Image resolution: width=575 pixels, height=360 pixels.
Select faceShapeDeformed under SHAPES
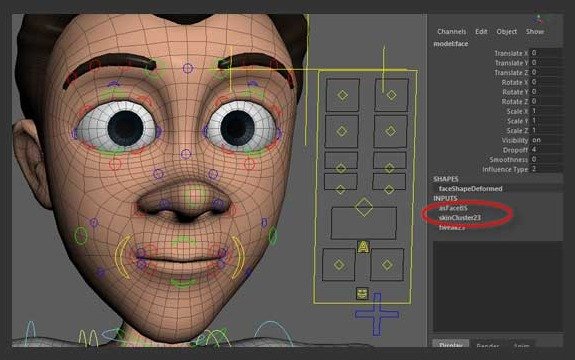pos(470,188)
